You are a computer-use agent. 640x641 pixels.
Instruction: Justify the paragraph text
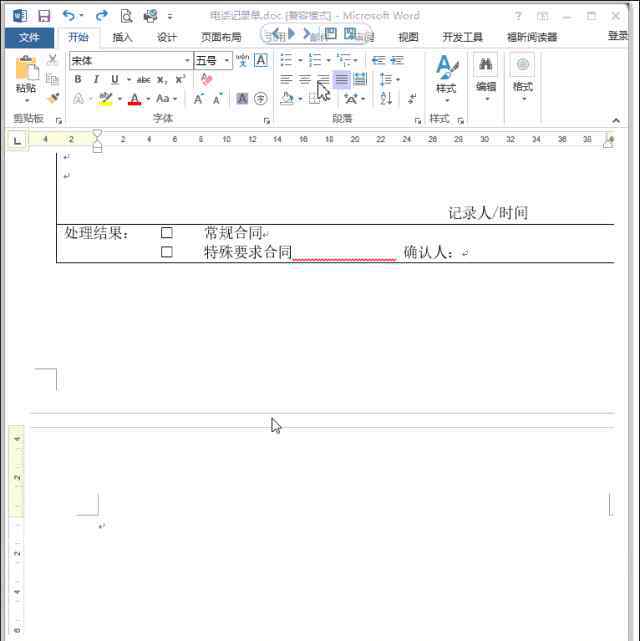tap(342, 79)
